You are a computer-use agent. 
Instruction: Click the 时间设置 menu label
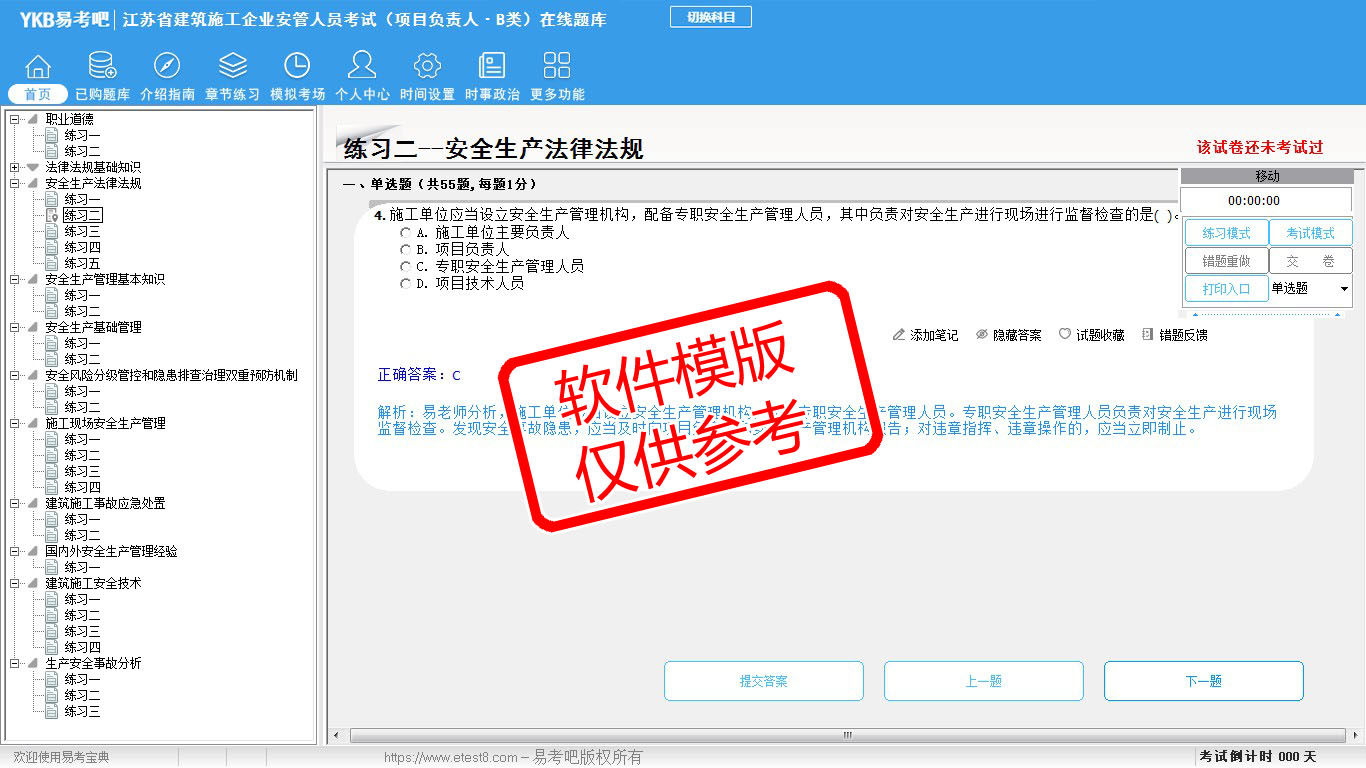427,94
